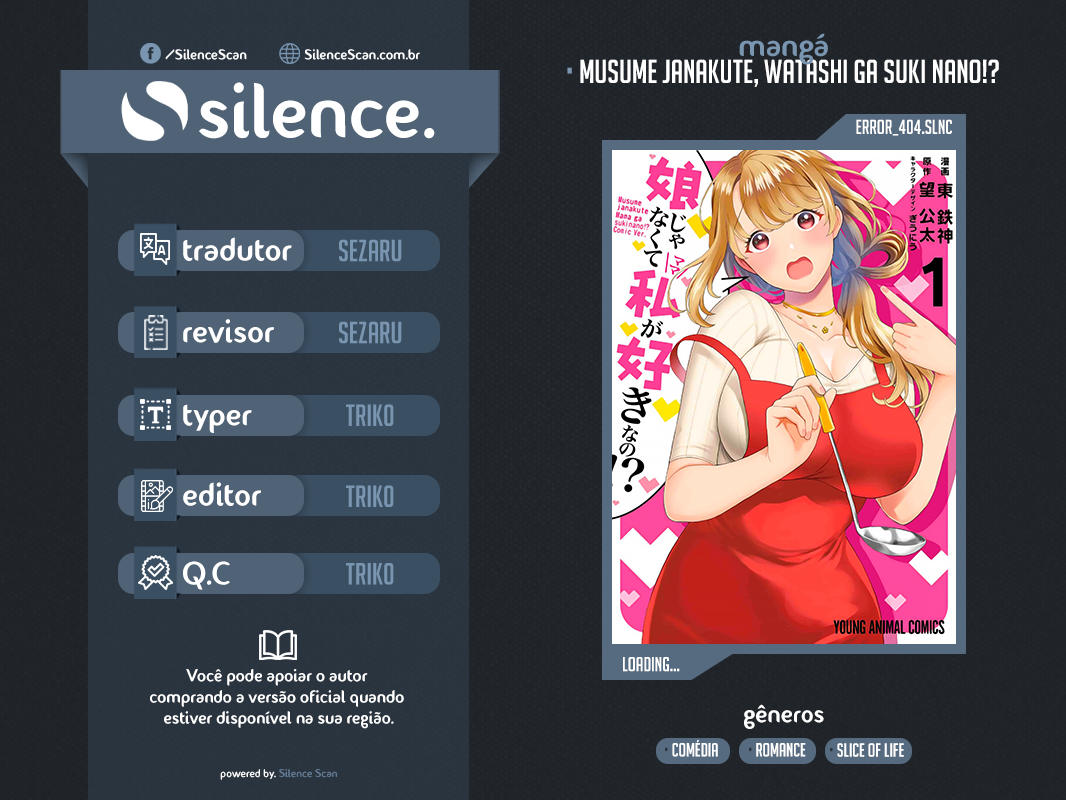The height and width of the screenshot is (800, 1066).
Task: Click the tradutor name SEZARU
Action: coord(369,250)
